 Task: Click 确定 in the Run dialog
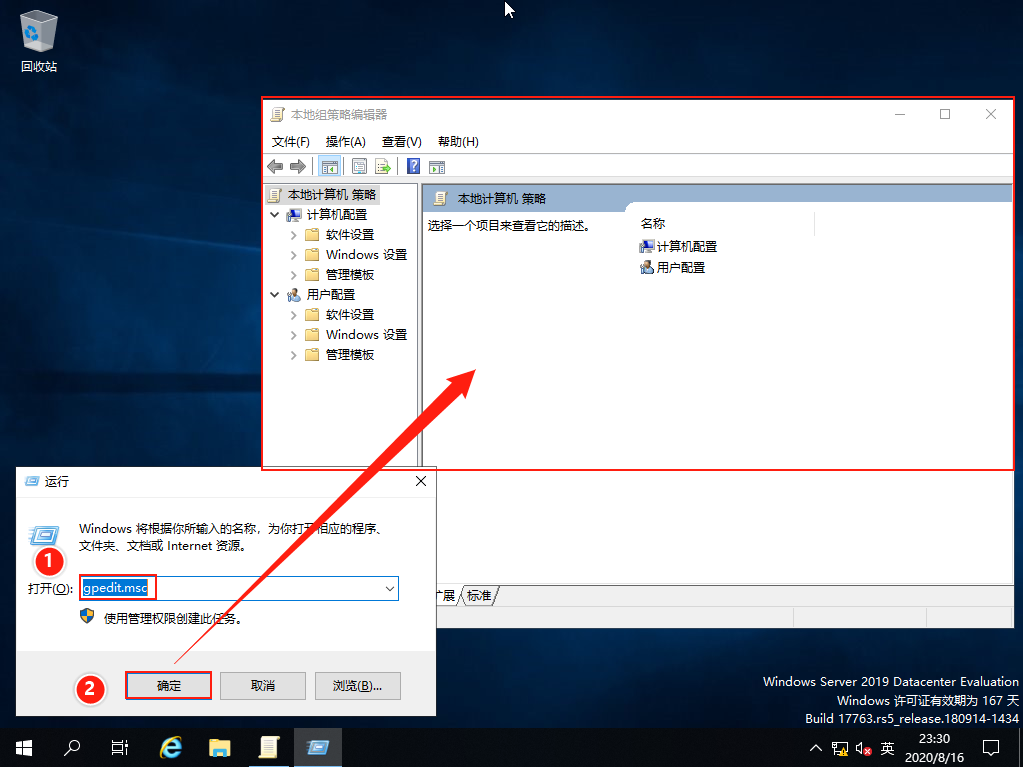(168, 685)
